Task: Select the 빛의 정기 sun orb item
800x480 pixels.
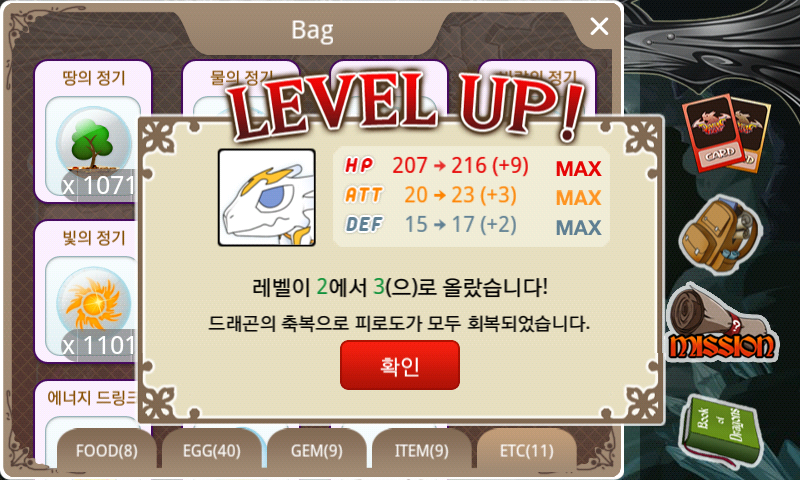Action: click(93, 291)
